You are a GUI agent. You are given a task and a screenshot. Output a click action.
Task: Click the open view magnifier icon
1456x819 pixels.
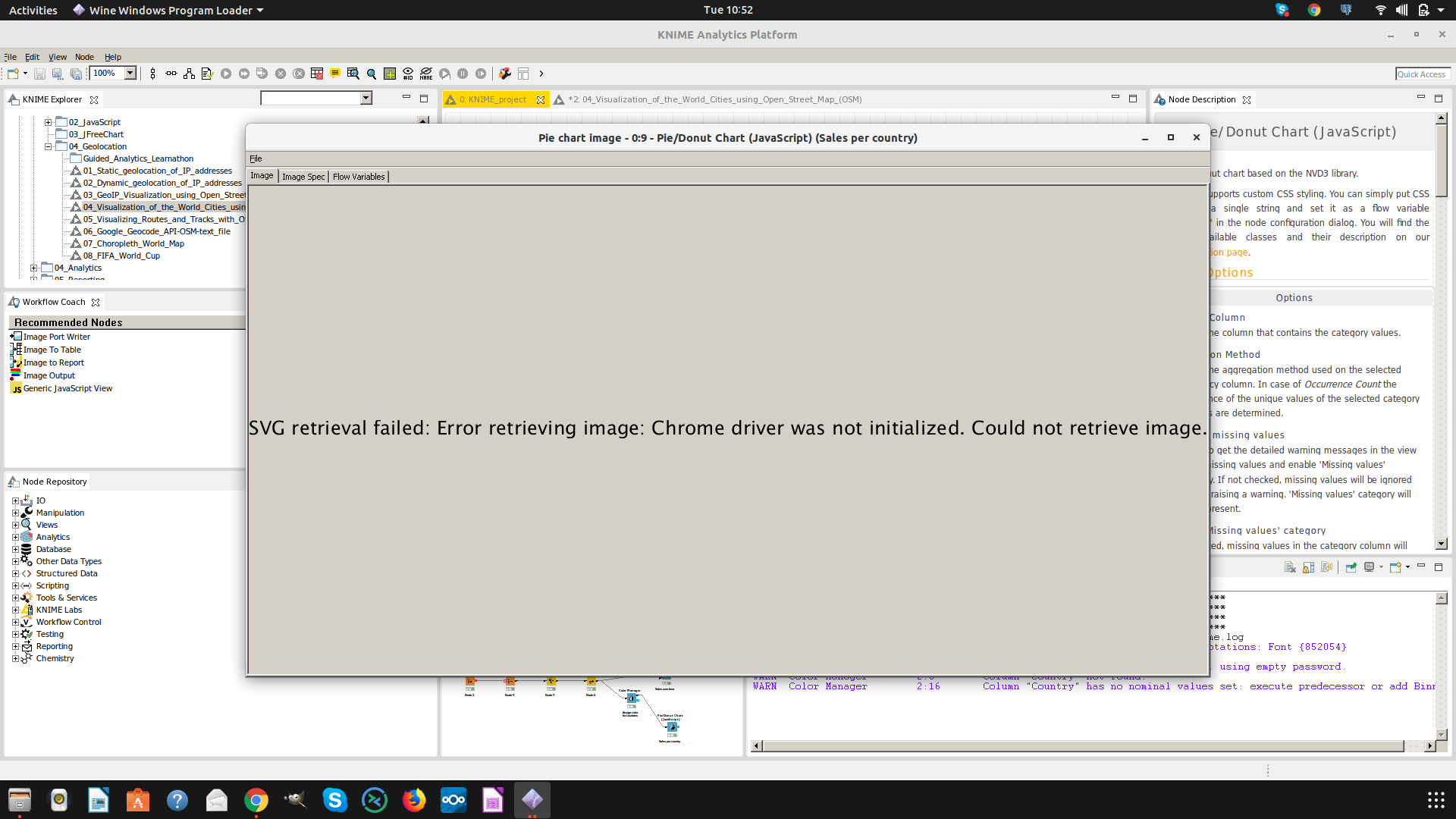[x=372, y=74]
